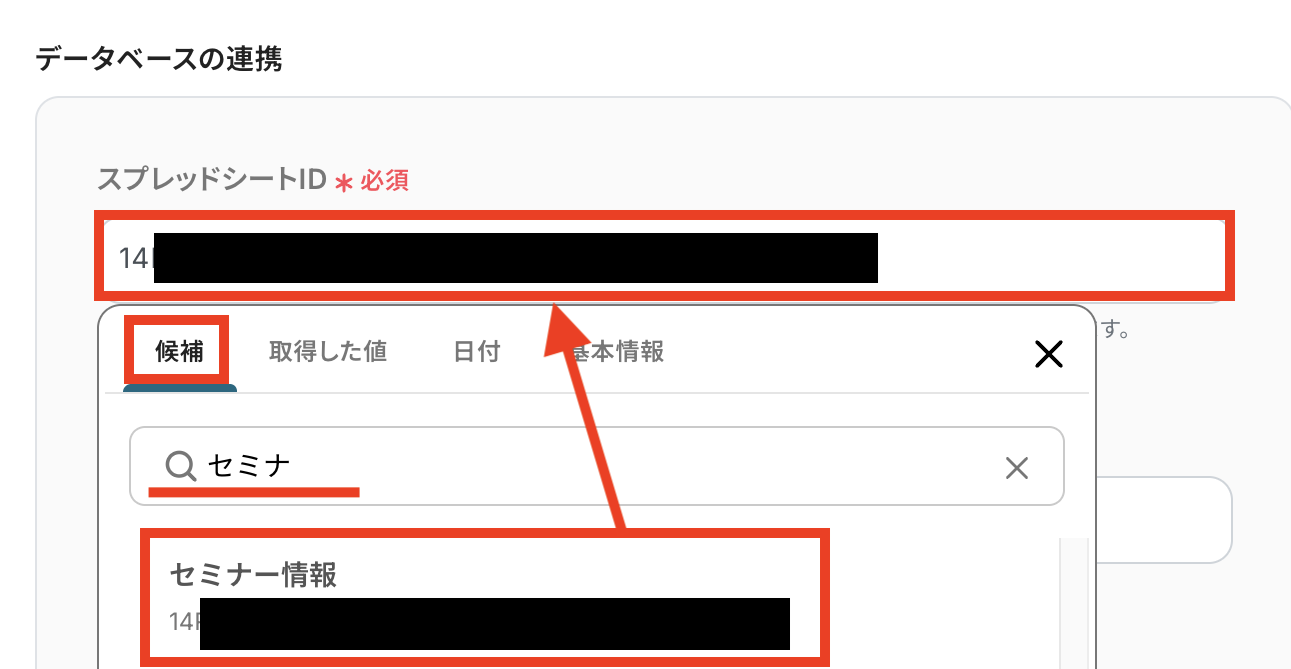Open the 基本情報 tab

[615, 351]
